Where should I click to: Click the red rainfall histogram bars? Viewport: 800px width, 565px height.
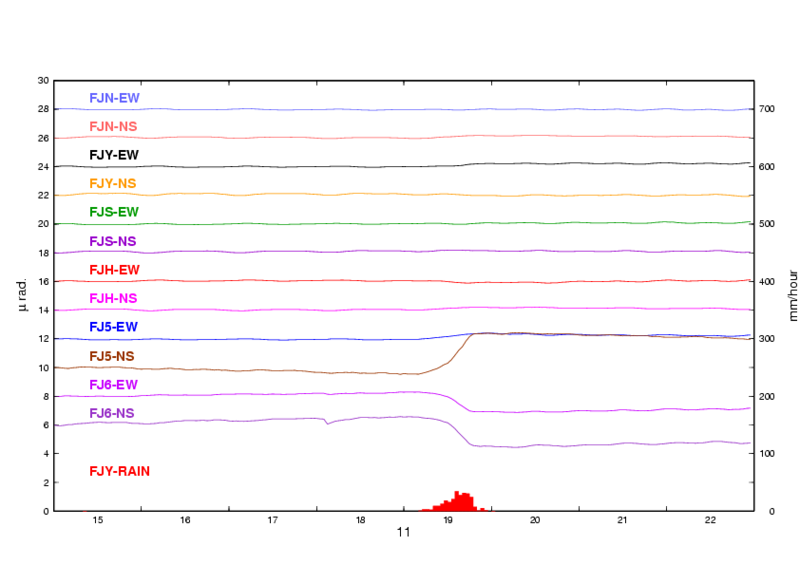click(456, 502)
